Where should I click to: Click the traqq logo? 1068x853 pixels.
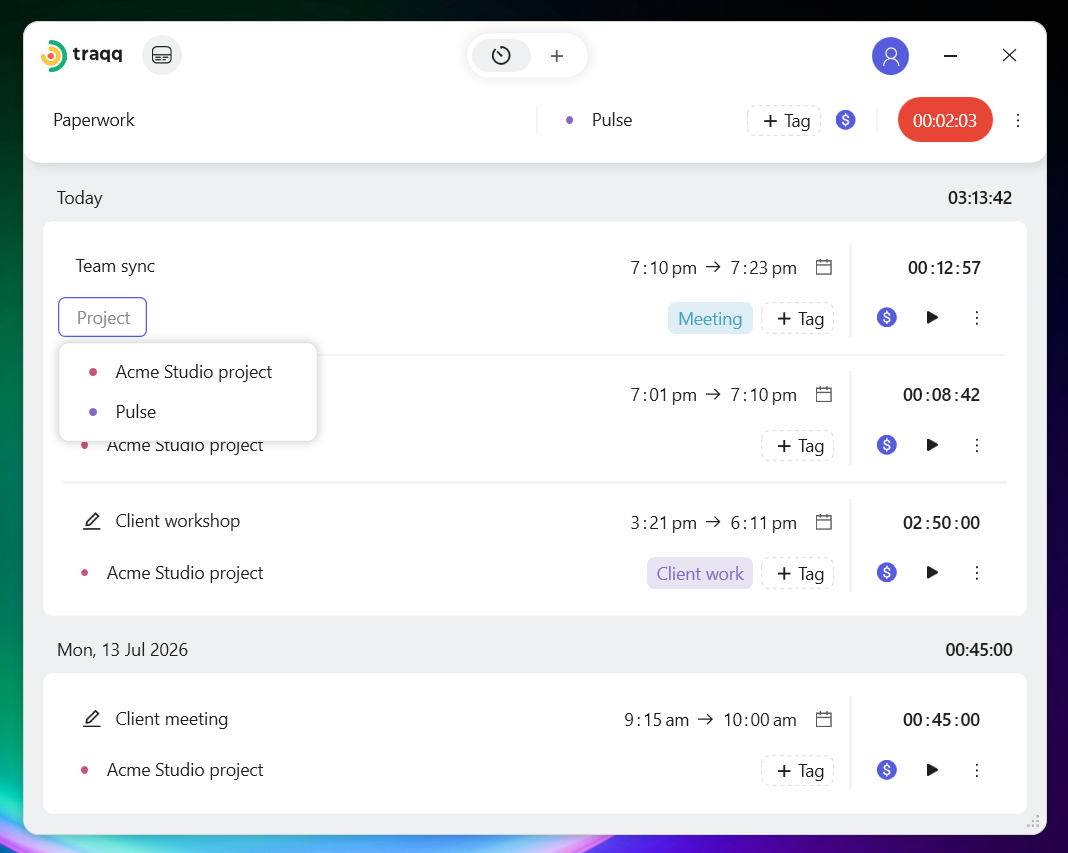click(x=82, y=55)
